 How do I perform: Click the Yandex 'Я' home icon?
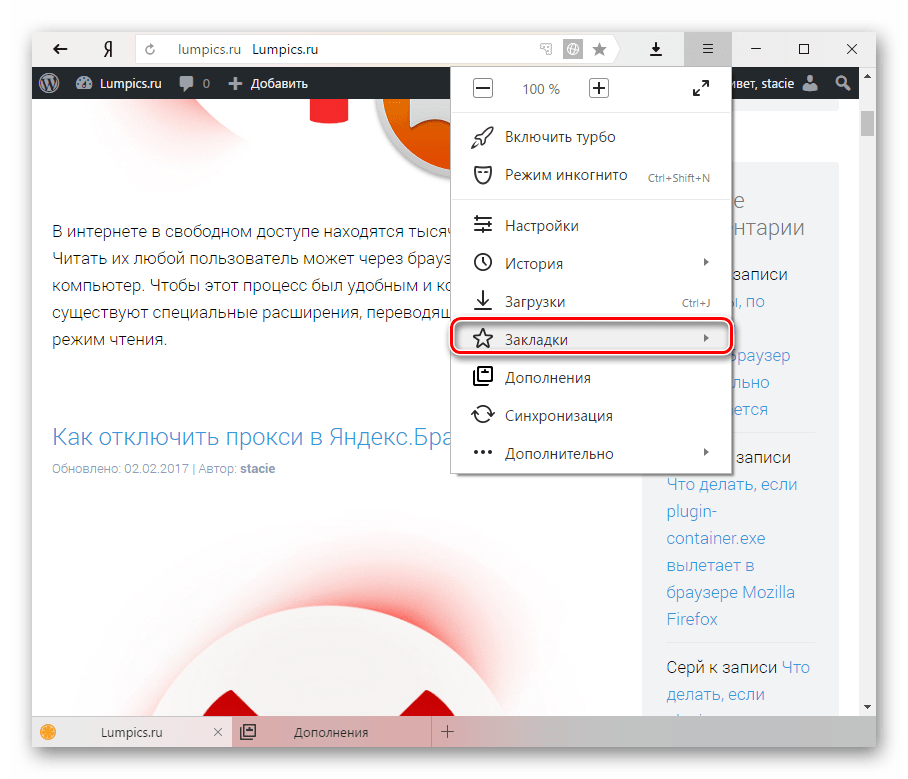pos(106,48)
